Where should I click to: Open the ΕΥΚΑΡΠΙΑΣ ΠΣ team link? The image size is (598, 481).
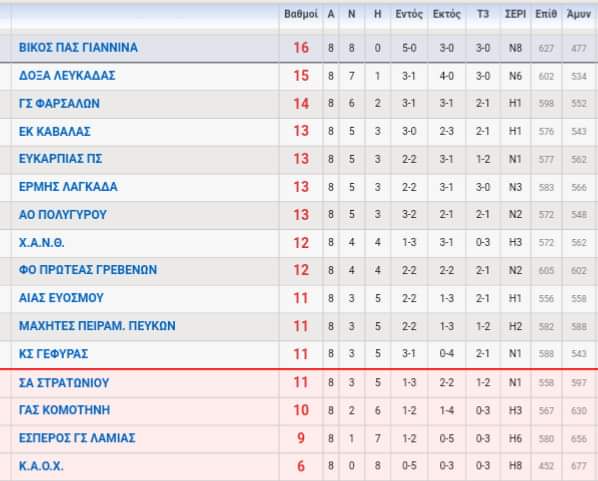tap(61, 159)
